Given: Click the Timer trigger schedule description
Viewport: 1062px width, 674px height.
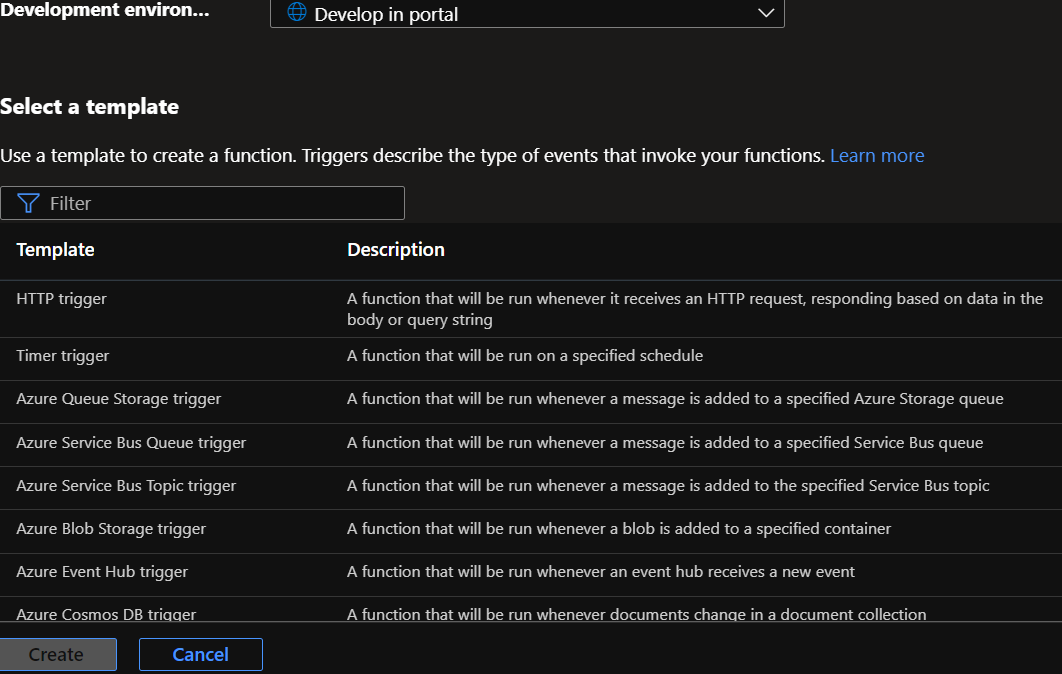Looking at the screenshot, I should 525,356.
